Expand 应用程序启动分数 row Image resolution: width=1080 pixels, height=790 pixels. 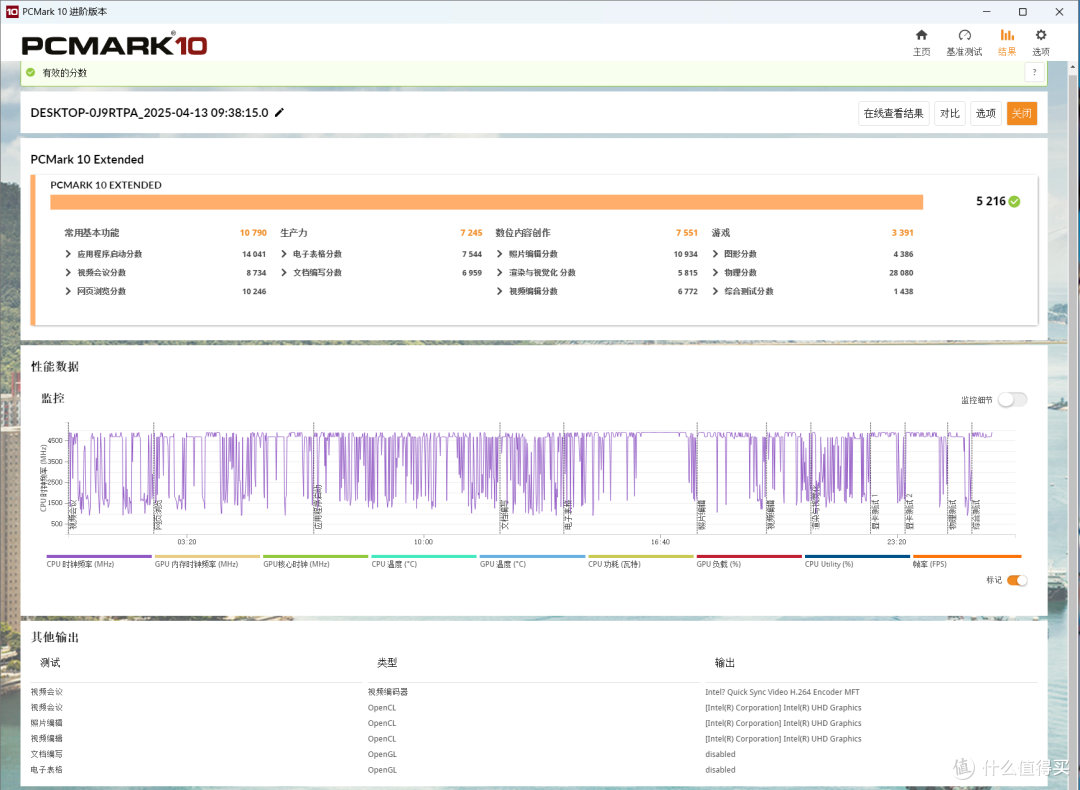(68, 253)
